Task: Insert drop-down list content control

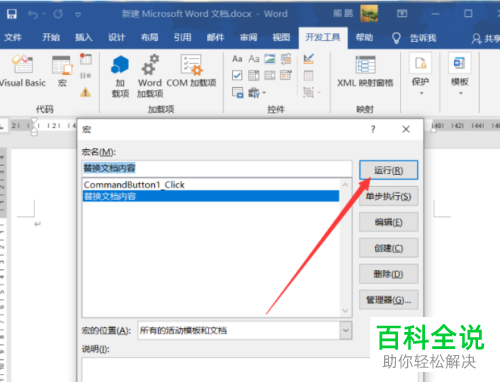Action: [x=270, y=75]
